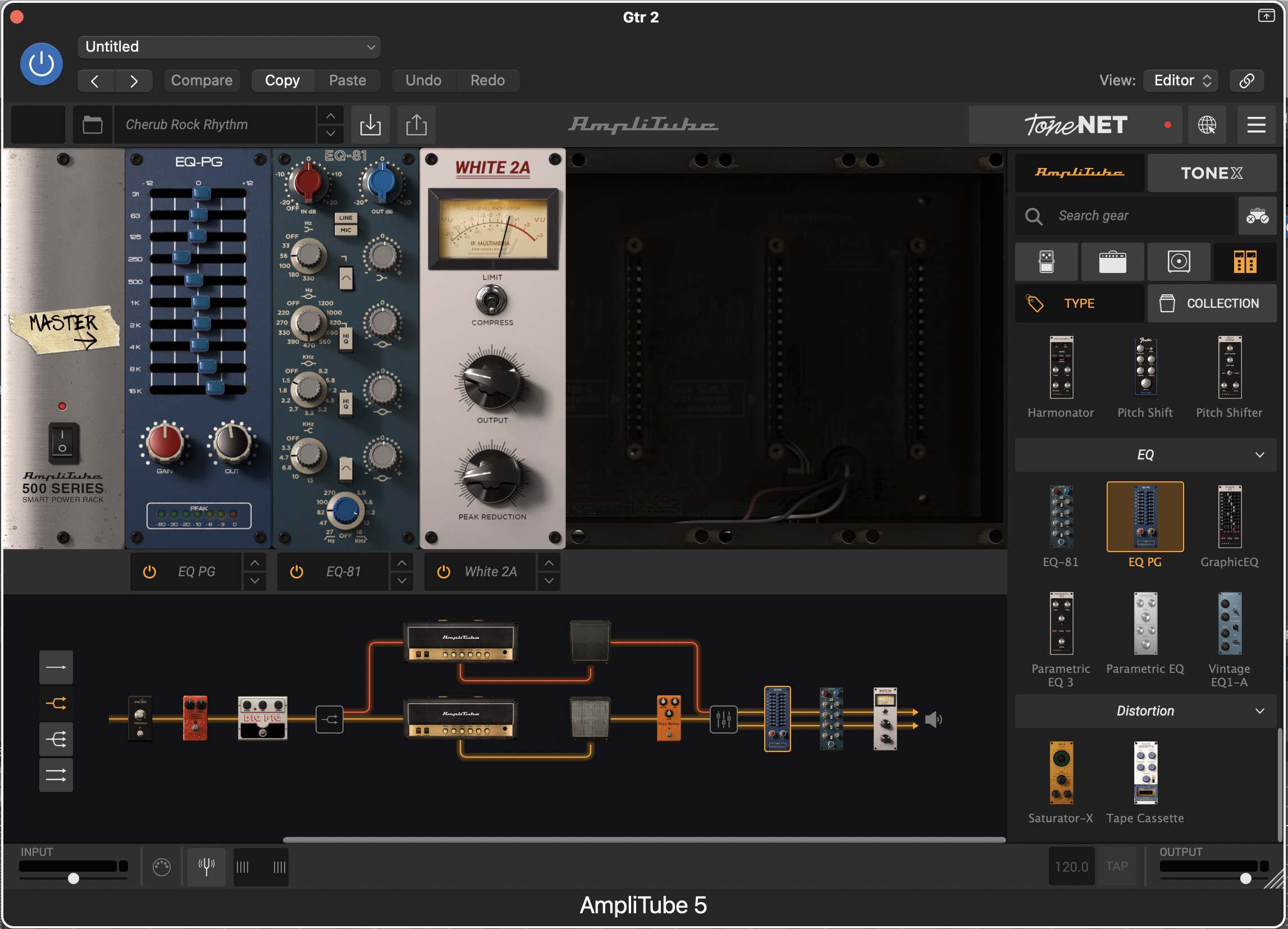Open the Untitled preset dropdown

pos(229,47)
